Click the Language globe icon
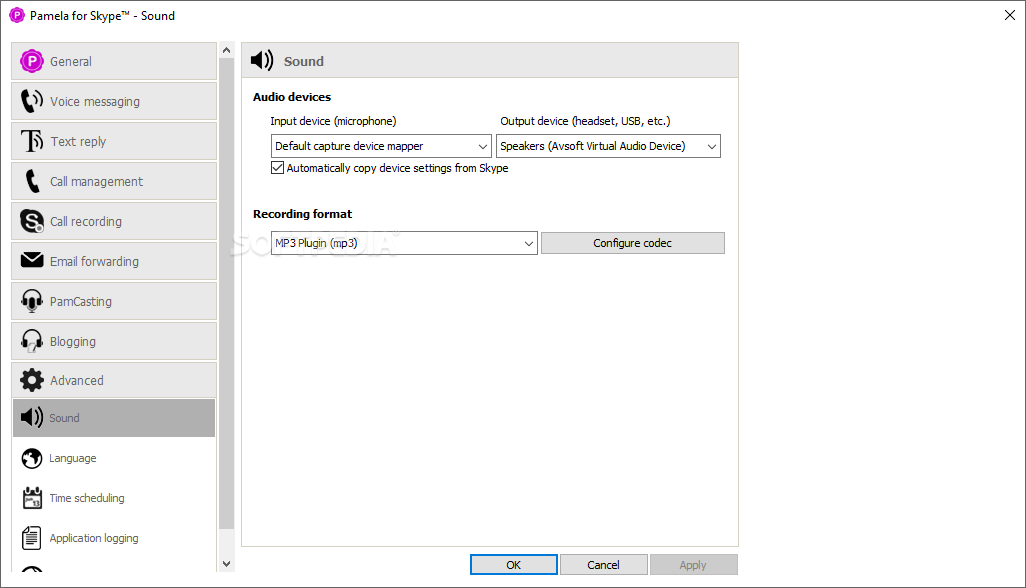The image size is (1026, 588). (31, 458)
